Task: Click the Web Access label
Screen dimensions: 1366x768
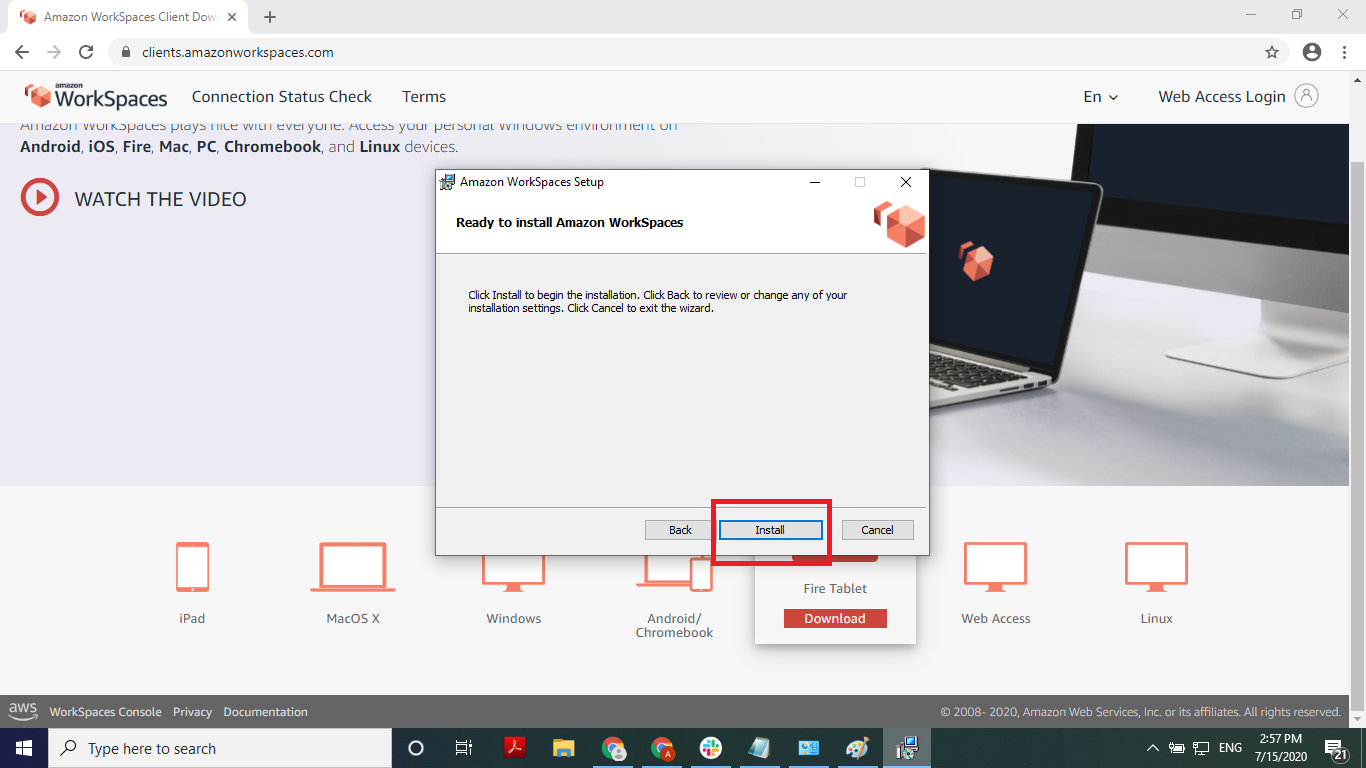Action: click(996, 619)
